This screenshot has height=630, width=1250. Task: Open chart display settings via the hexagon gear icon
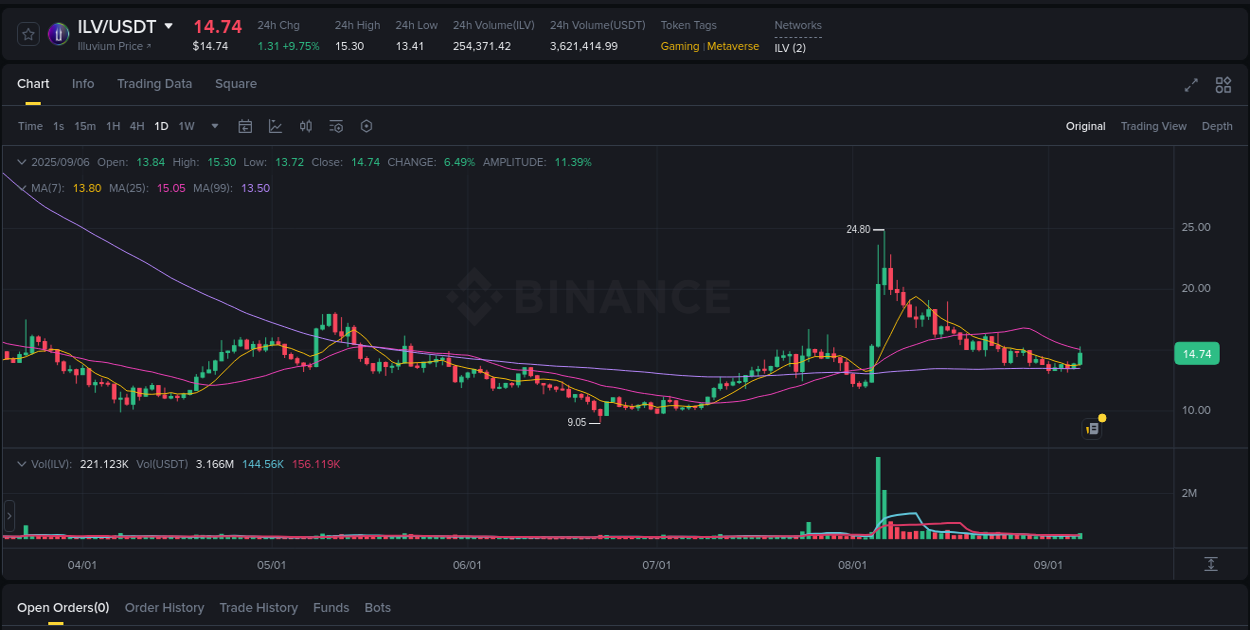(x=366, y=126)
